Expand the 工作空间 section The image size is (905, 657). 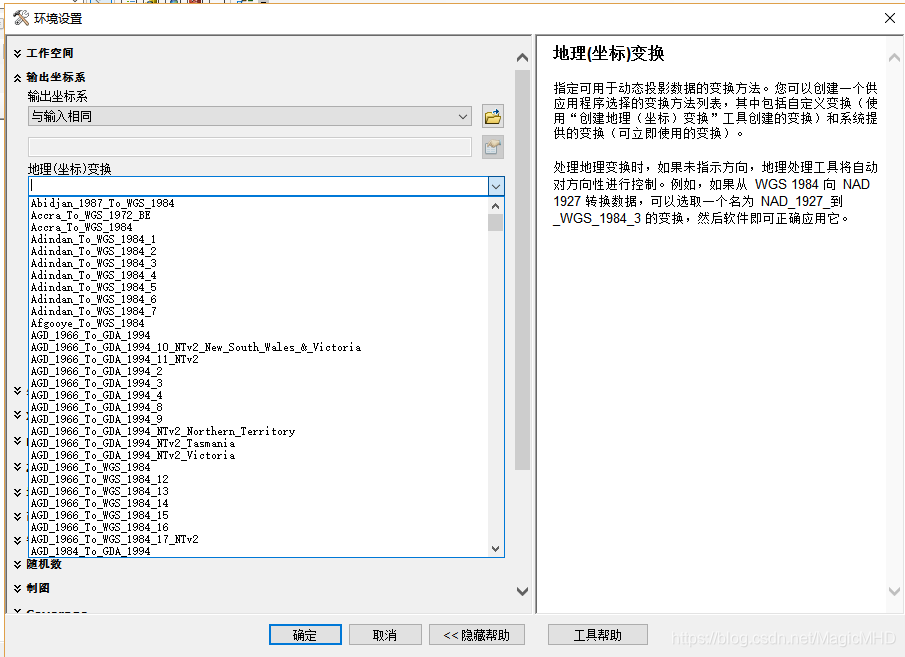18,53
